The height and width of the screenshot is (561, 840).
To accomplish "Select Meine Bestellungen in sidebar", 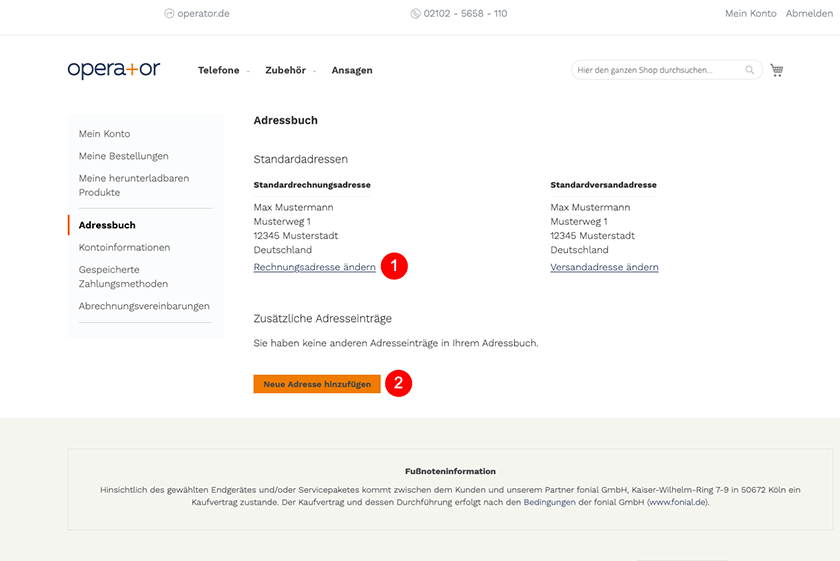I will (x=124, y=156).
